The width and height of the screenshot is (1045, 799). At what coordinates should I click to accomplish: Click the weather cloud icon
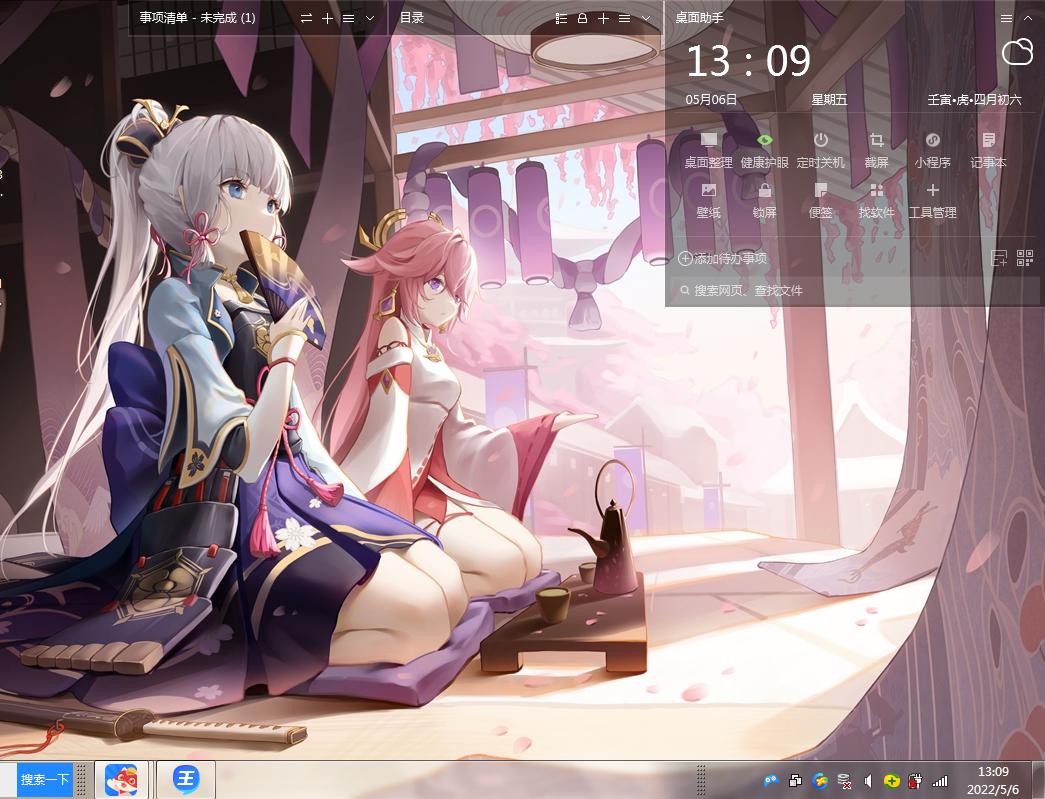[1017, 52]
